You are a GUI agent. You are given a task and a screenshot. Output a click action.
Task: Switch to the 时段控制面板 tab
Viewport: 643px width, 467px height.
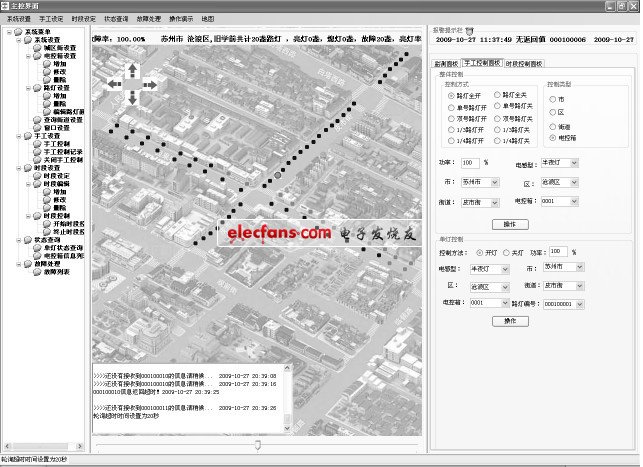(524, 62)
